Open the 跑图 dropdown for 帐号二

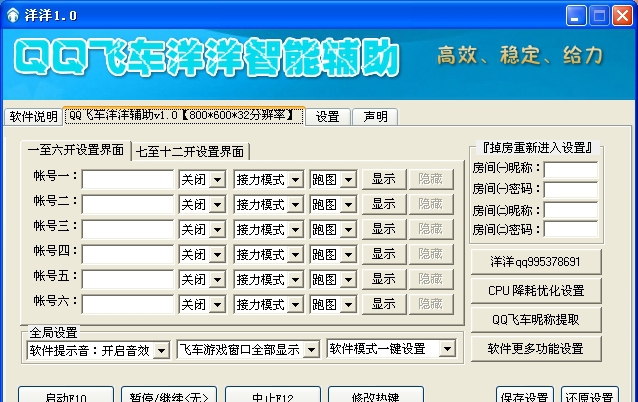pyautogui.click(x=333, y=204)
